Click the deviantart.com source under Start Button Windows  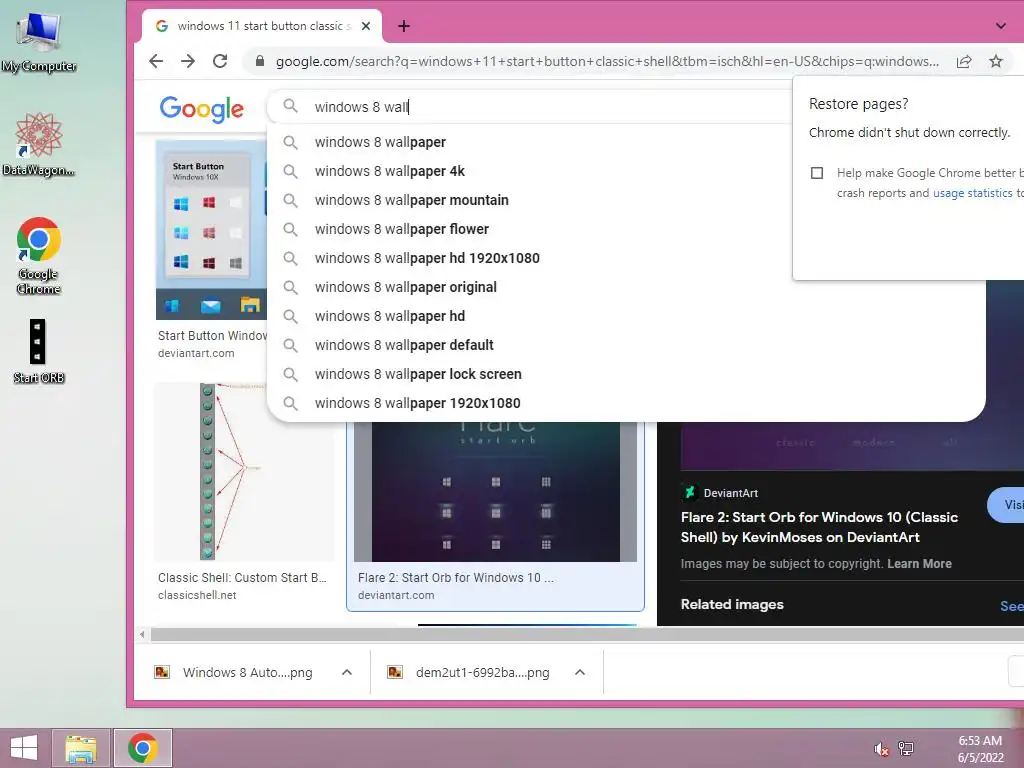pyautogui.click(x=196, y=353)
